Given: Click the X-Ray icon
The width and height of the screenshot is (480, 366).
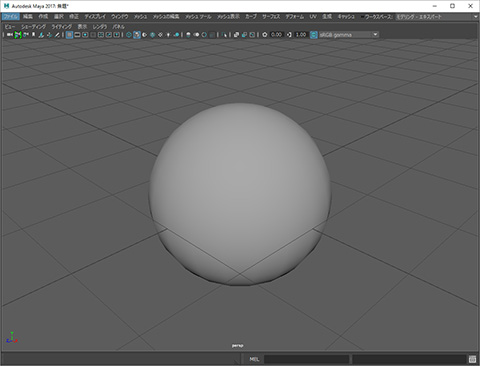Looking at the screenshot, I should tap(236, 35).
